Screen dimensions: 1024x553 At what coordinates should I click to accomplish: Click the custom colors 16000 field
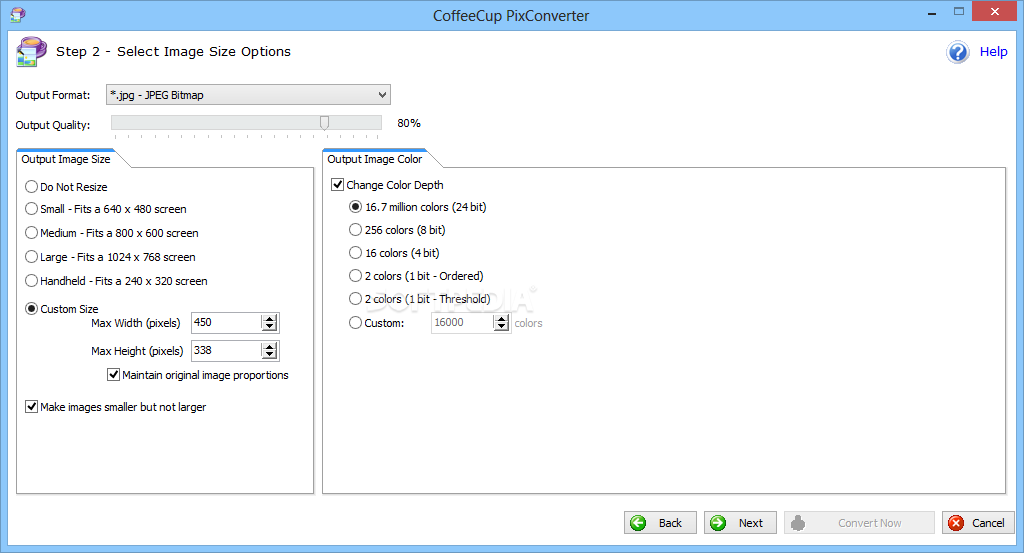click(462, 323)
